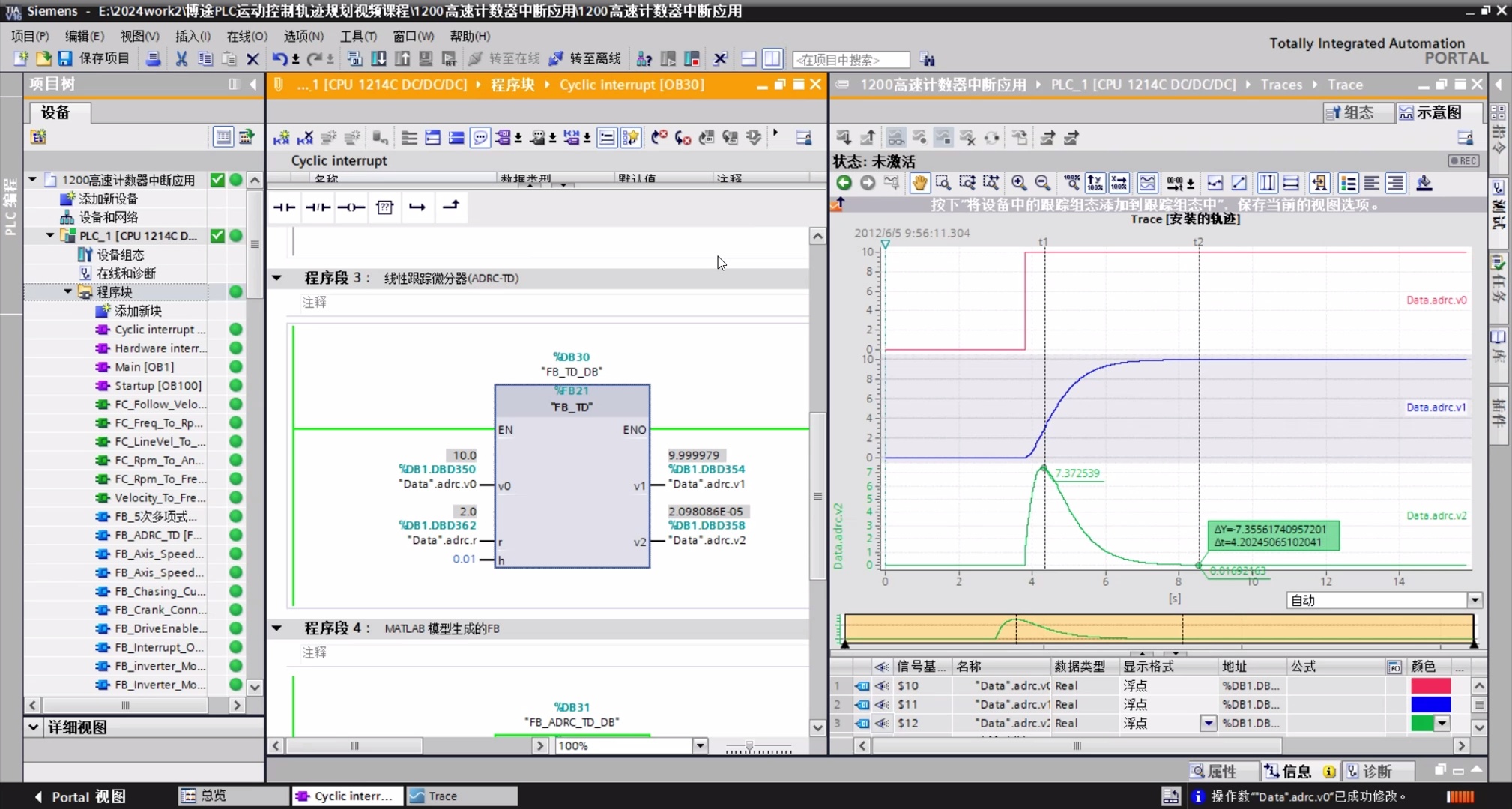This screenshot has height=809, width=1512.
Task: Click the scale X-axis 100% icon
Action: pos(1119,183)
